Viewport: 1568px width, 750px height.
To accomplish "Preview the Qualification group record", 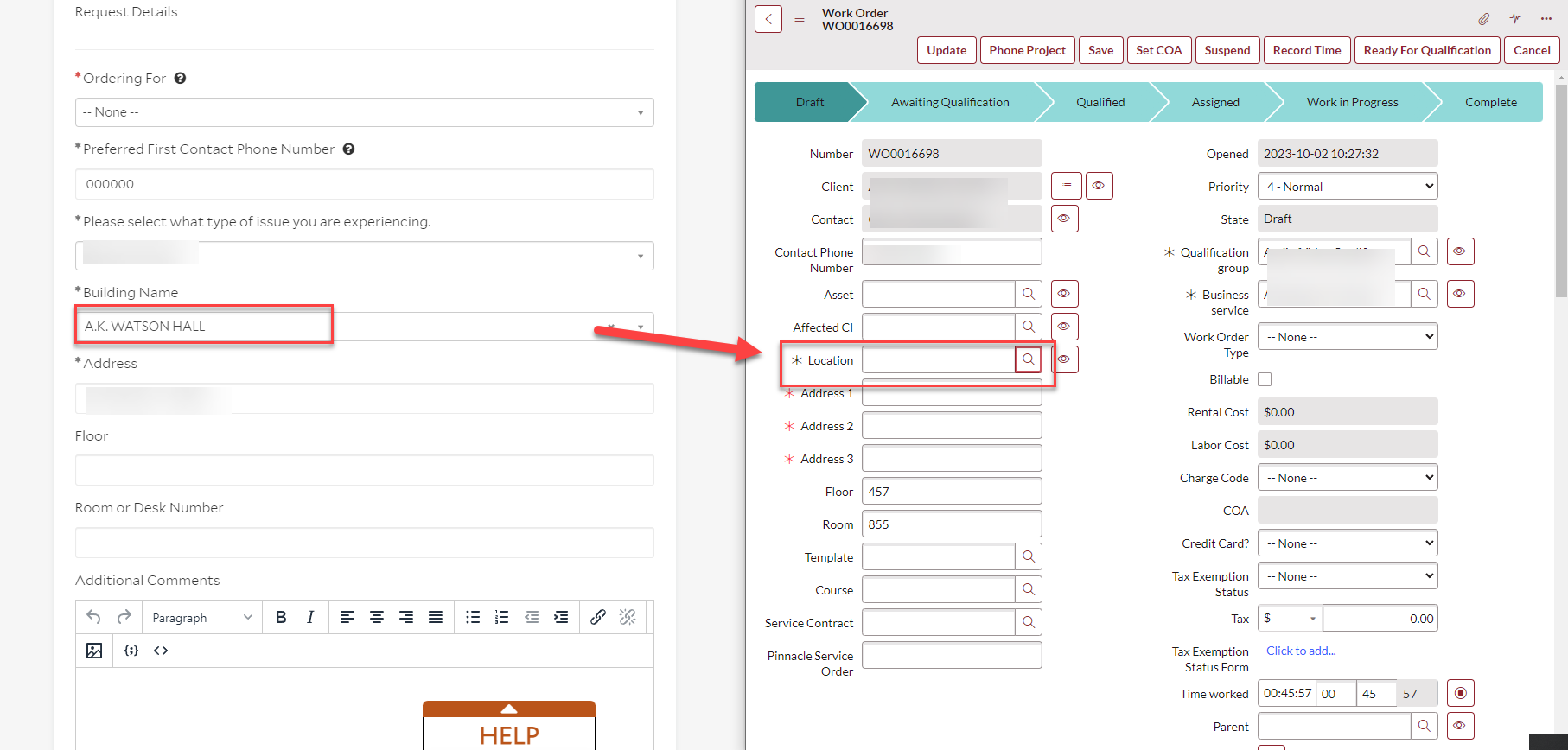I will pos(1460,251).
